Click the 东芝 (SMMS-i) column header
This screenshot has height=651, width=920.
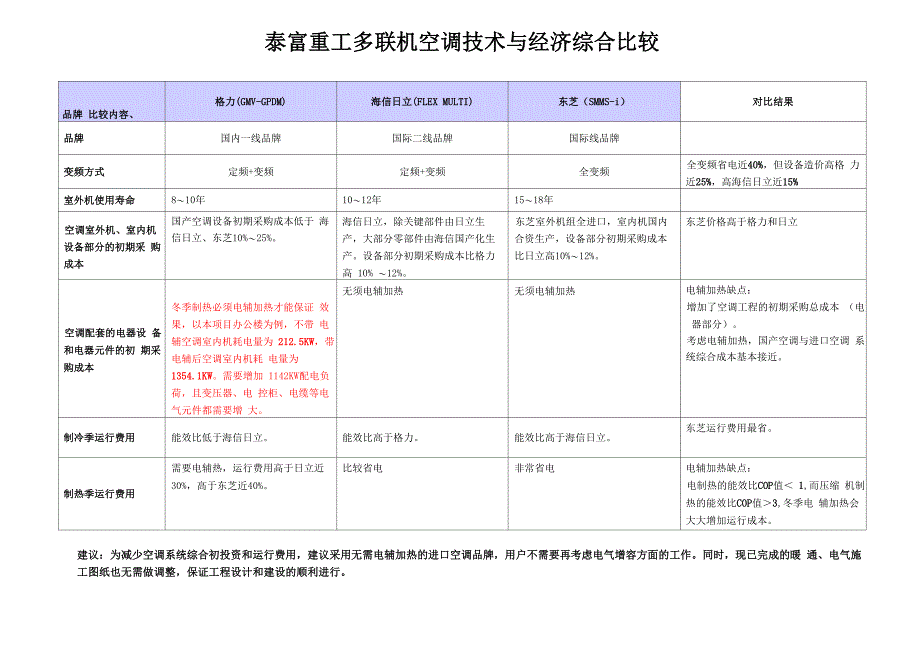[x=593, y=102]
